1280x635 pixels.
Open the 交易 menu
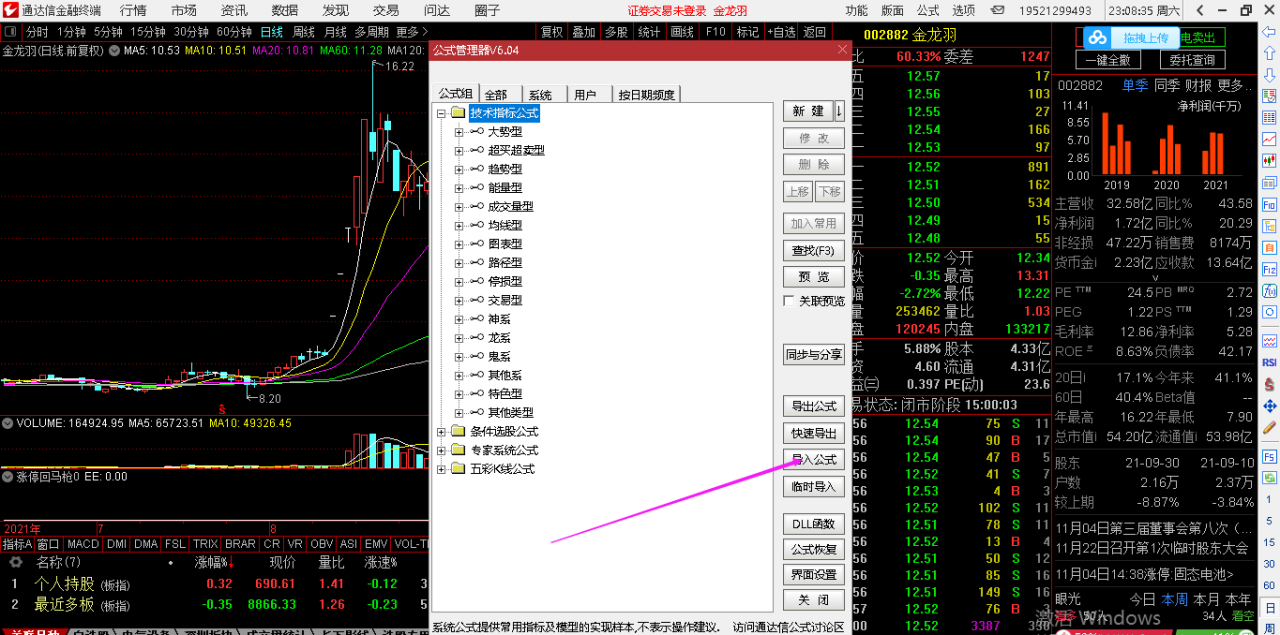(x=386, y=10)
